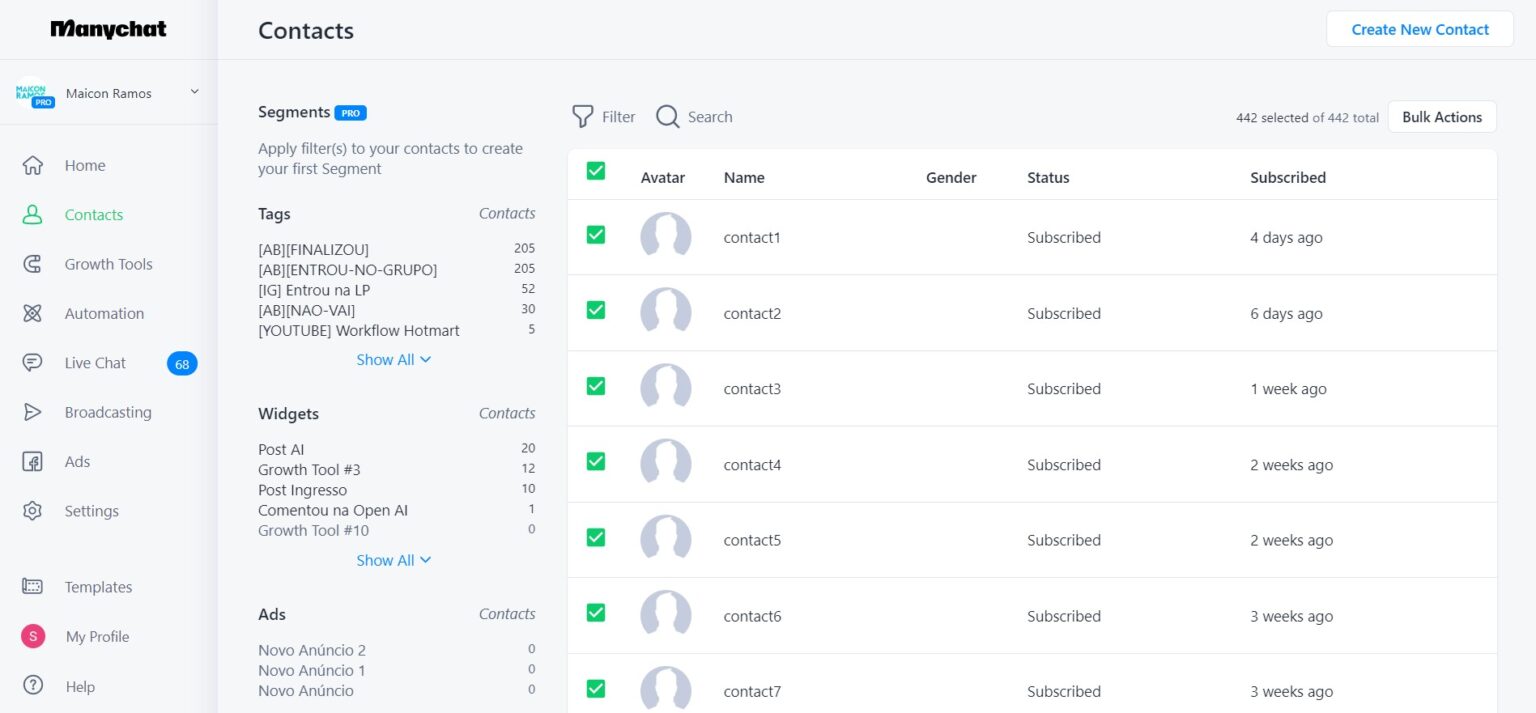
Task: Click the Create New Contact button
Action: click(x=1419, y=29)
